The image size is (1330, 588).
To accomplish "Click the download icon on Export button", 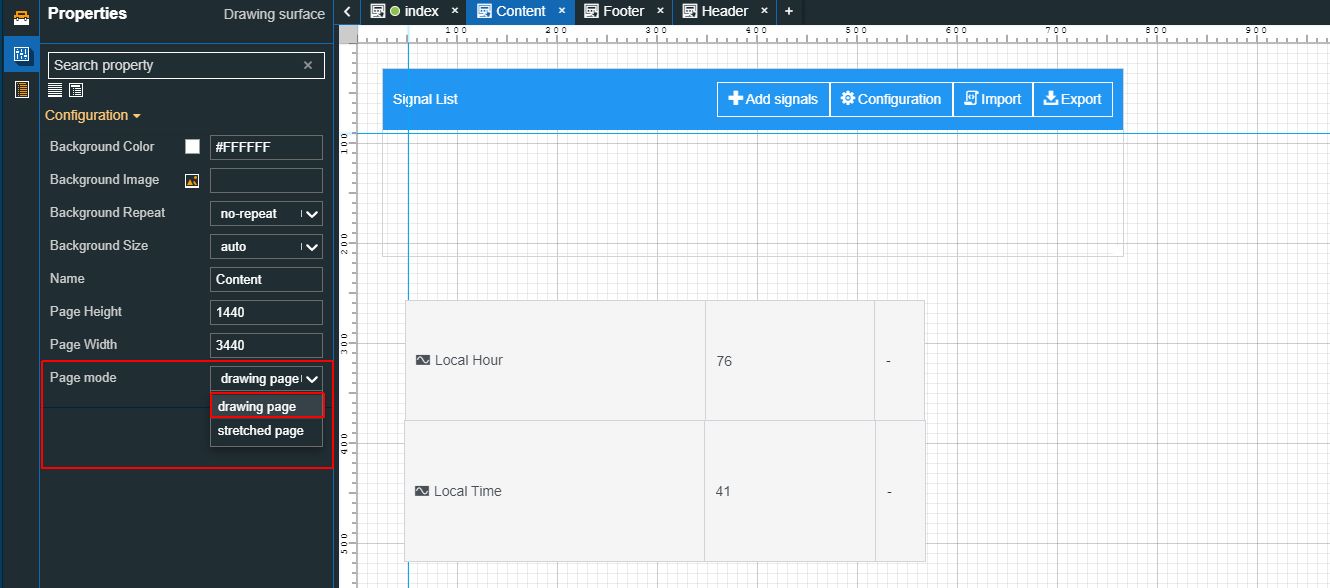I will [x=1050, y=99].
